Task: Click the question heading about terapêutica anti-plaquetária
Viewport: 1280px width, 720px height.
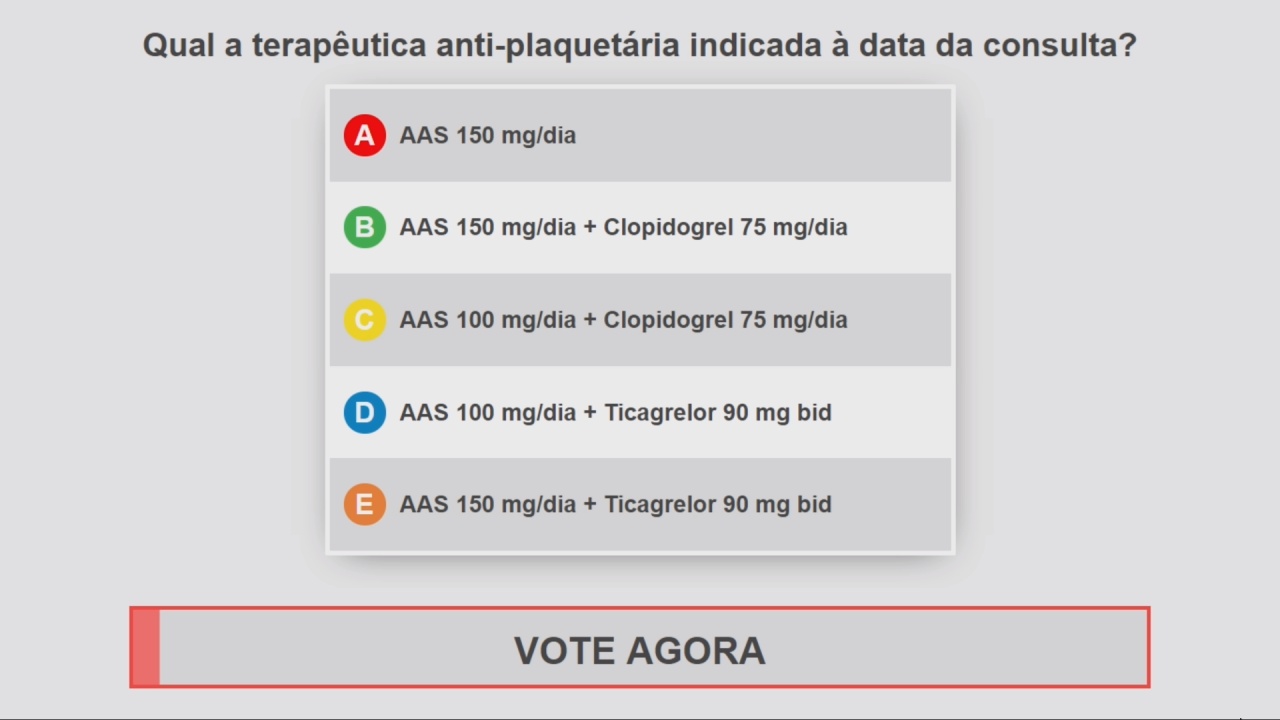Action: pyautogui.click(x=640, y=45)
